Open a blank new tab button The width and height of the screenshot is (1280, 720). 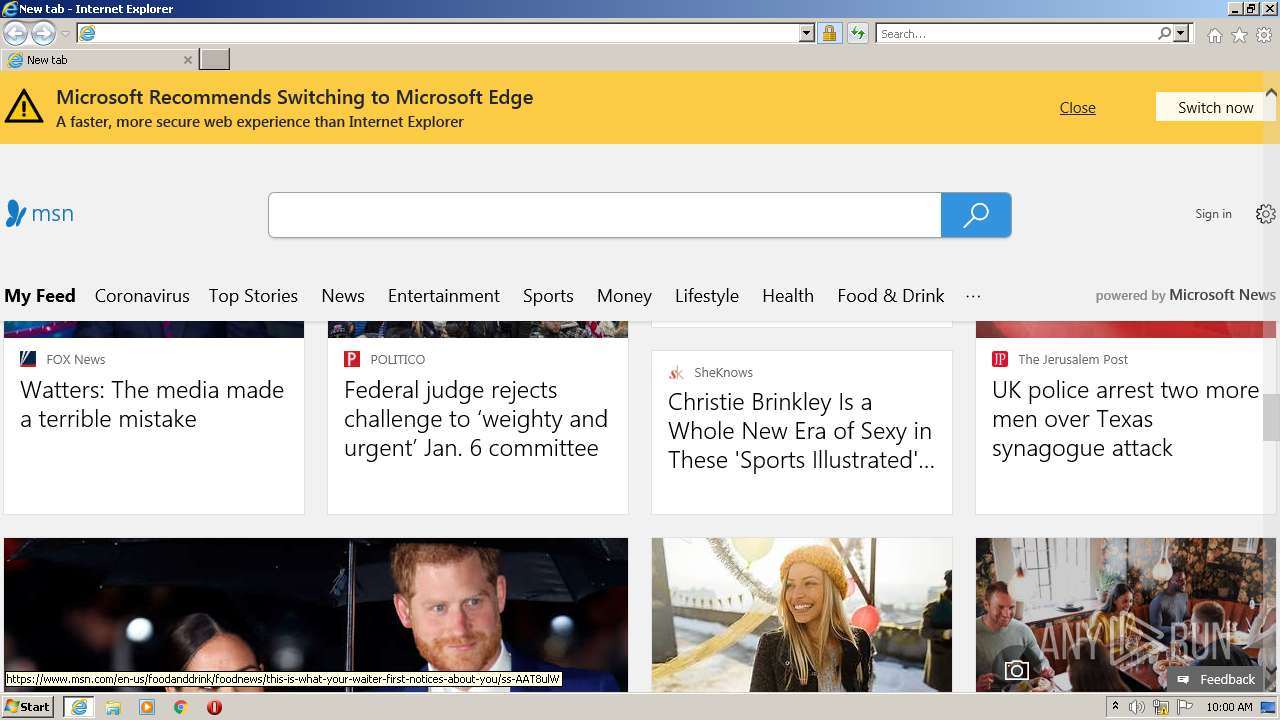click(x=214, y=60)
